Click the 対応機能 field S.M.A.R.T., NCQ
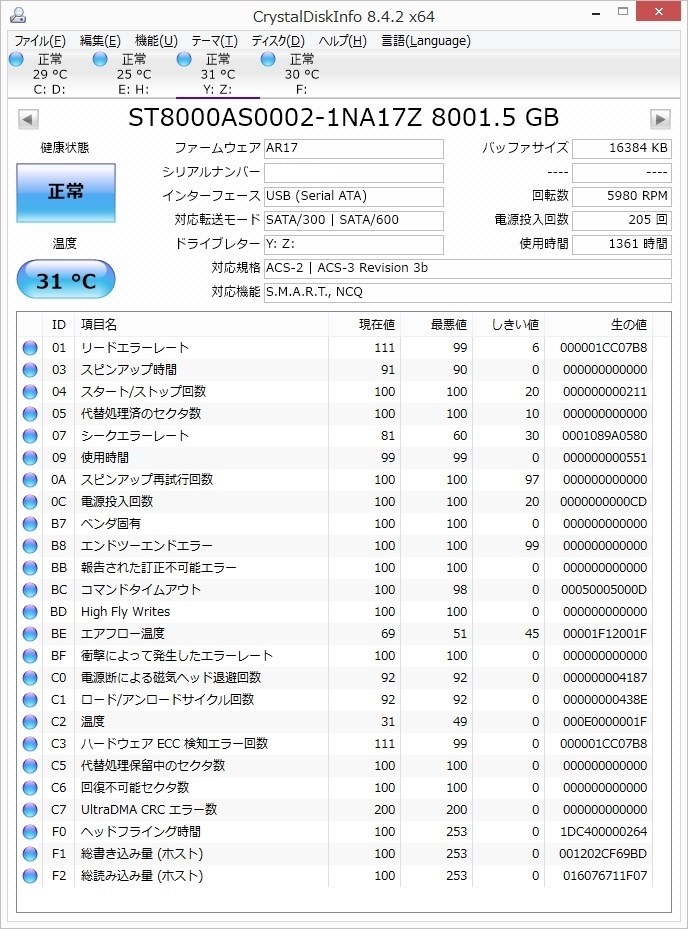 pyautogui.click(x=468, y=292)
